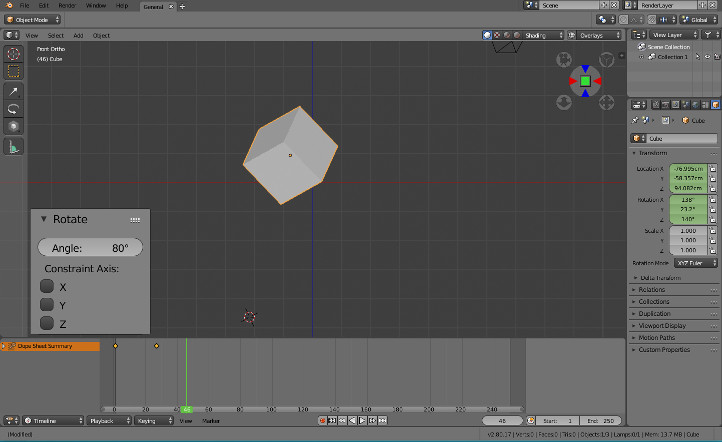722x442 pixels.
Task: Click perspective/ortho toggle gizmo icon
Action: 606,59
